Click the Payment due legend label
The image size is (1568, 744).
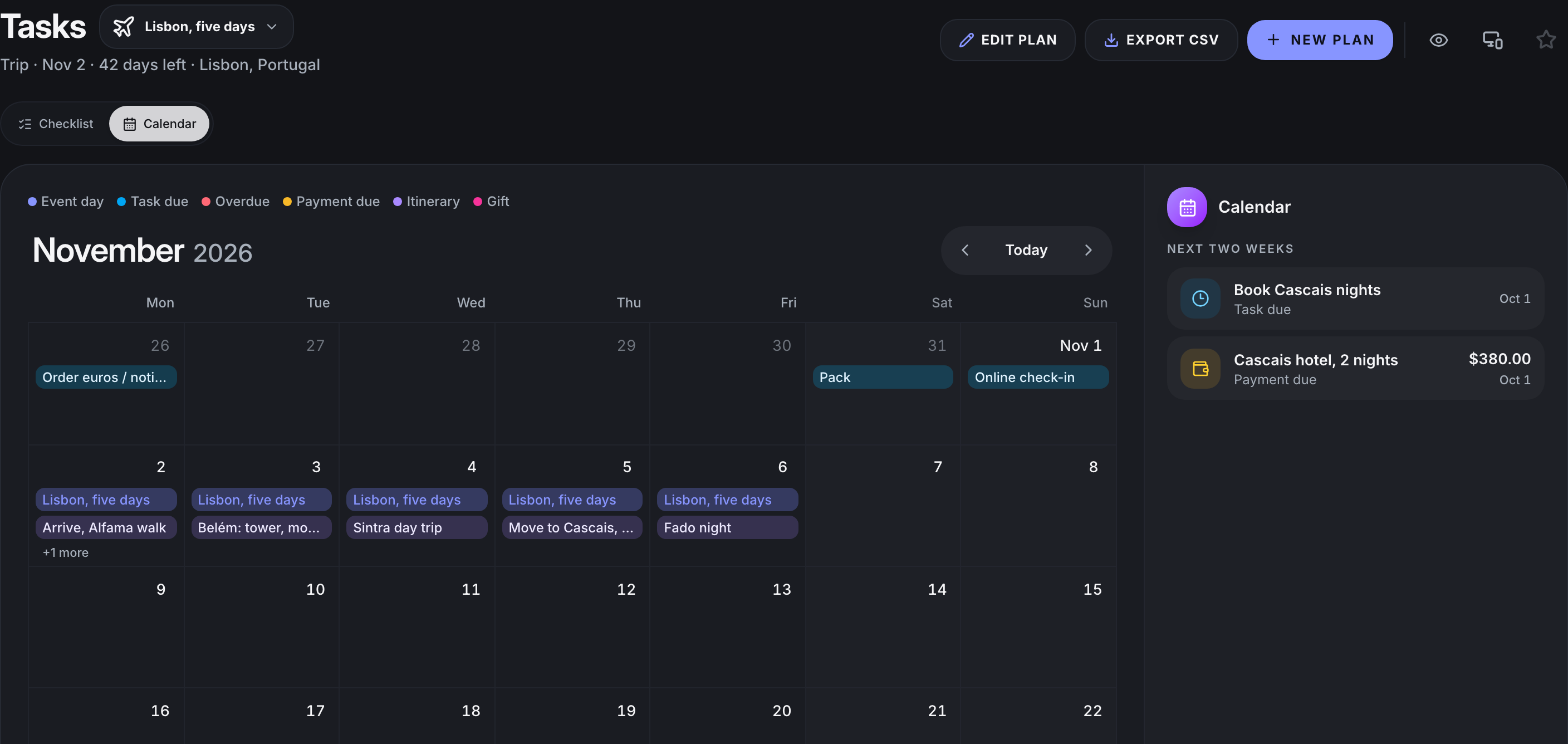tap(338, 202)
